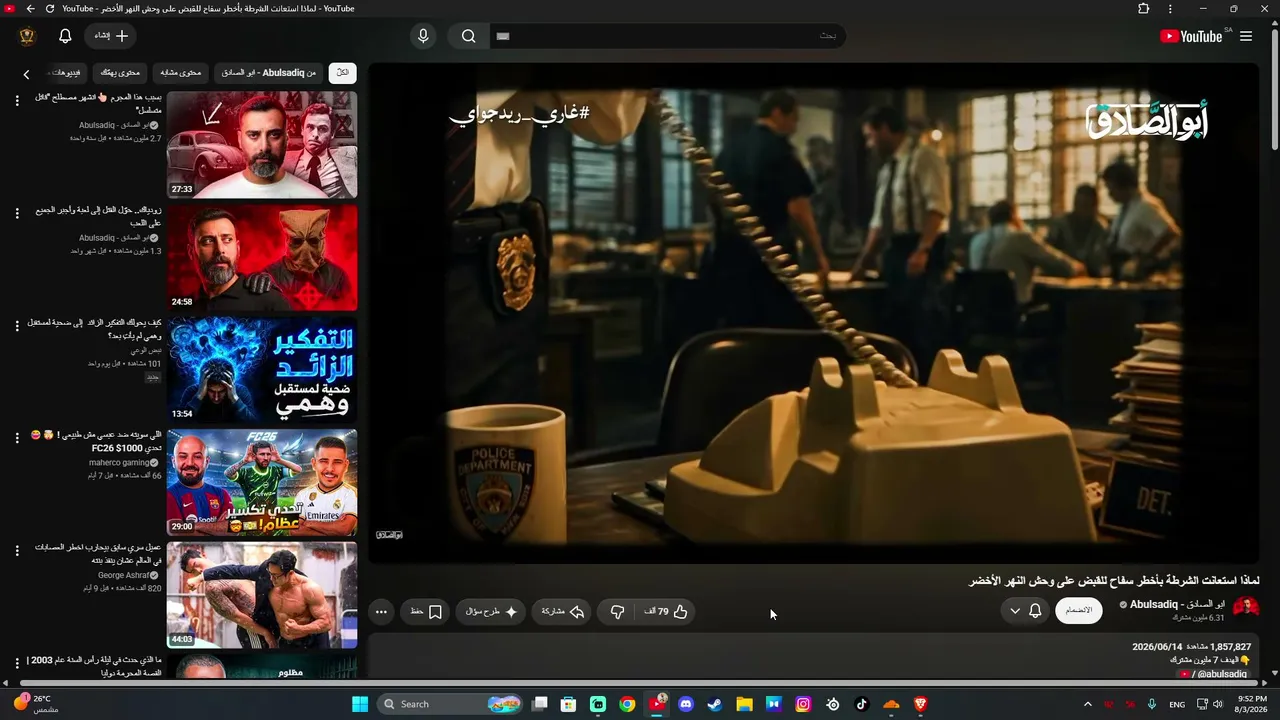Image resolution: width=1280 pixels, height=720 pixels.
Task: Open options menu for the 27:33 video
Action: coord(17,100)
